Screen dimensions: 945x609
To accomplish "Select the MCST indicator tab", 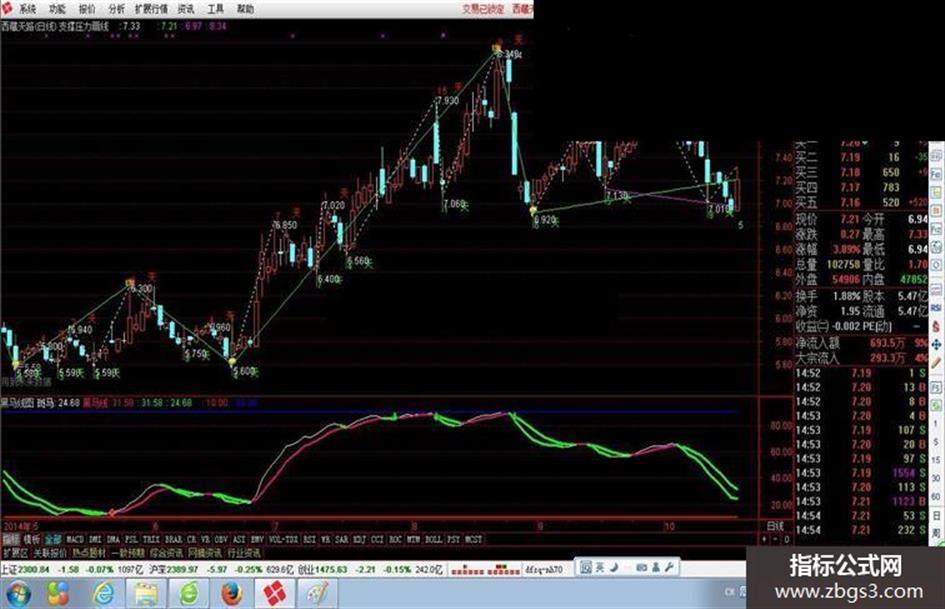I will 474,539.
